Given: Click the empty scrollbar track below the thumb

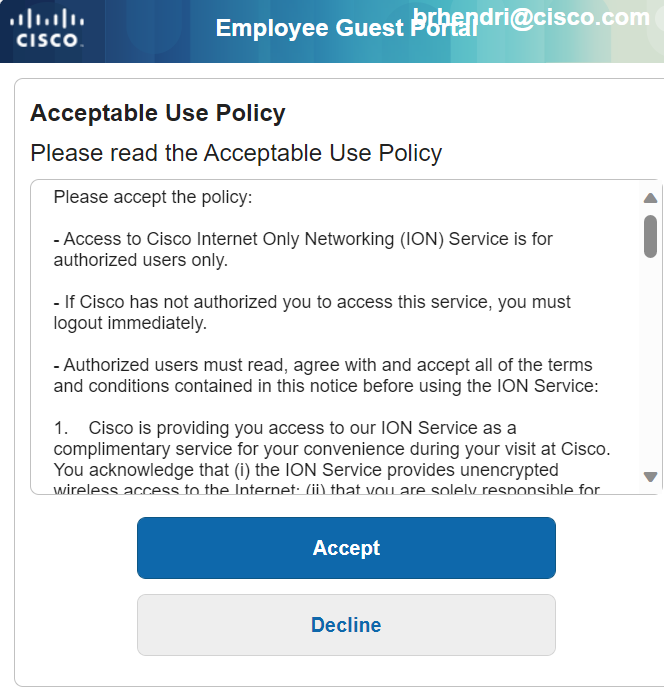Looking at the screenshot, I should 650,370.
